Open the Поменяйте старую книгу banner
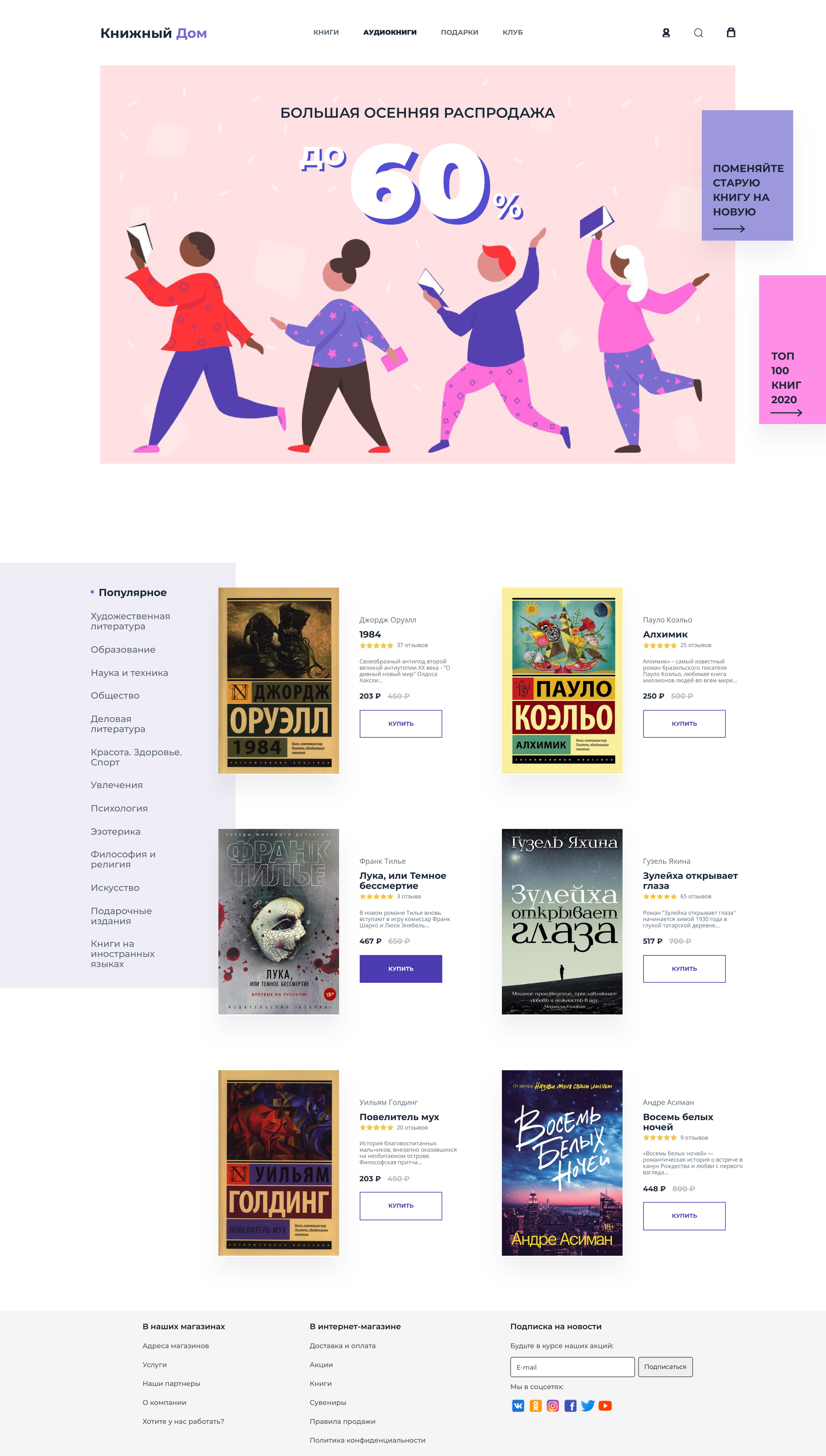The image size is (826, 1456). pyautogui.click(x=747, y=175)
